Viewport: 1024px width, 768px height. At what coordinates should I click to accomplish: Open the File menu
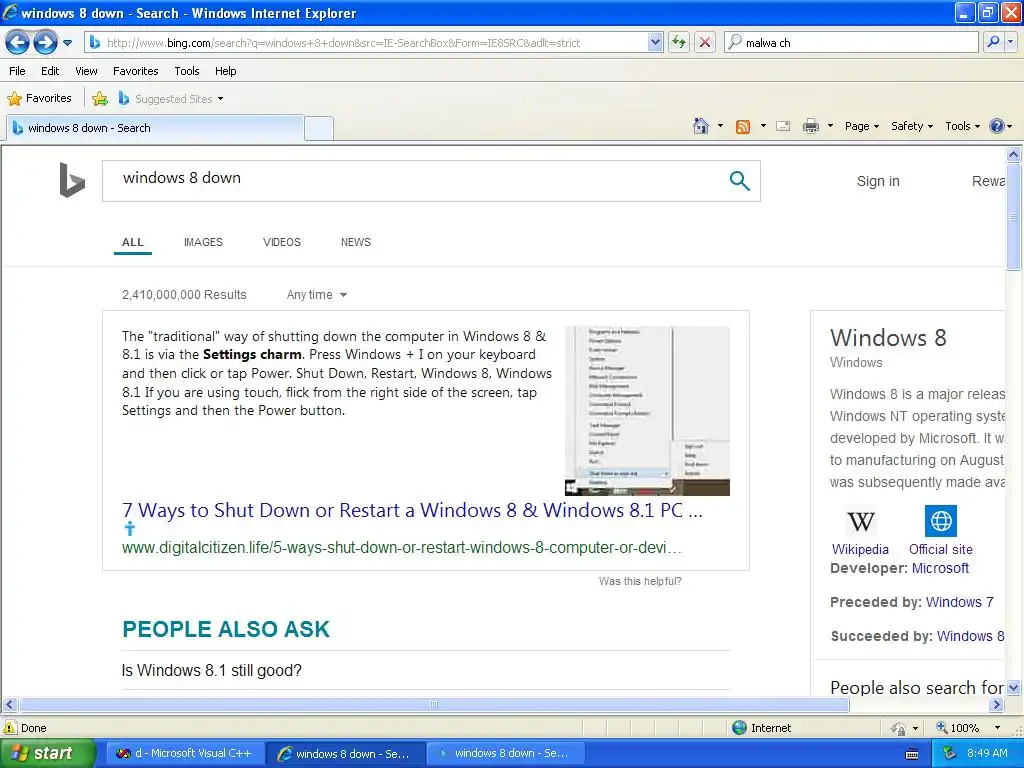18,71
